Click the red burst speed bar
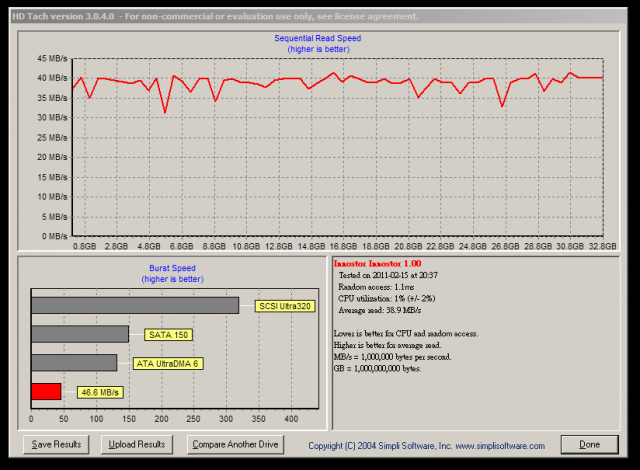Image resolution: width=640 pixels, height=470 pixels. (x=46, y=392)
